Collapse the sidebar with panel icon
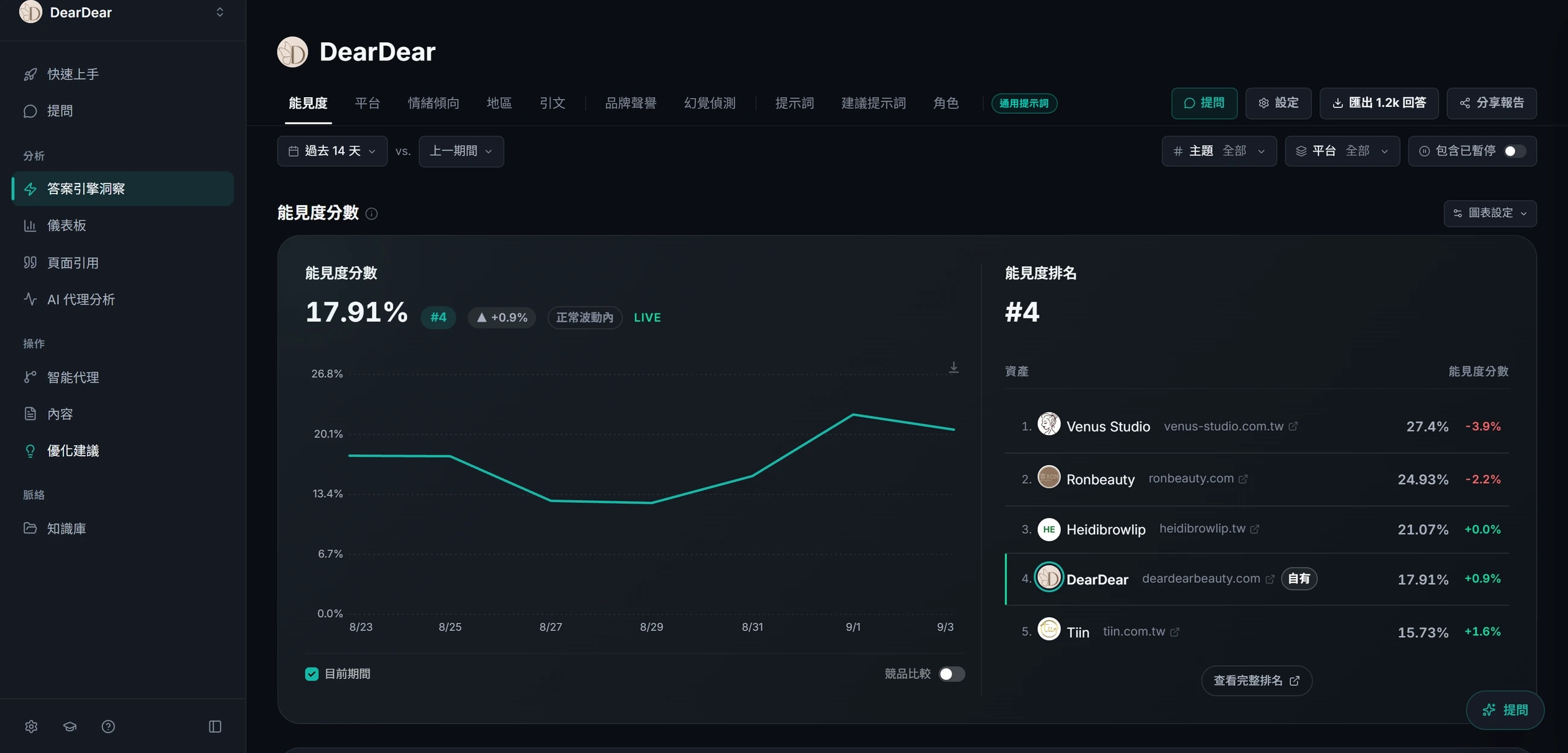 pos(215,726)
